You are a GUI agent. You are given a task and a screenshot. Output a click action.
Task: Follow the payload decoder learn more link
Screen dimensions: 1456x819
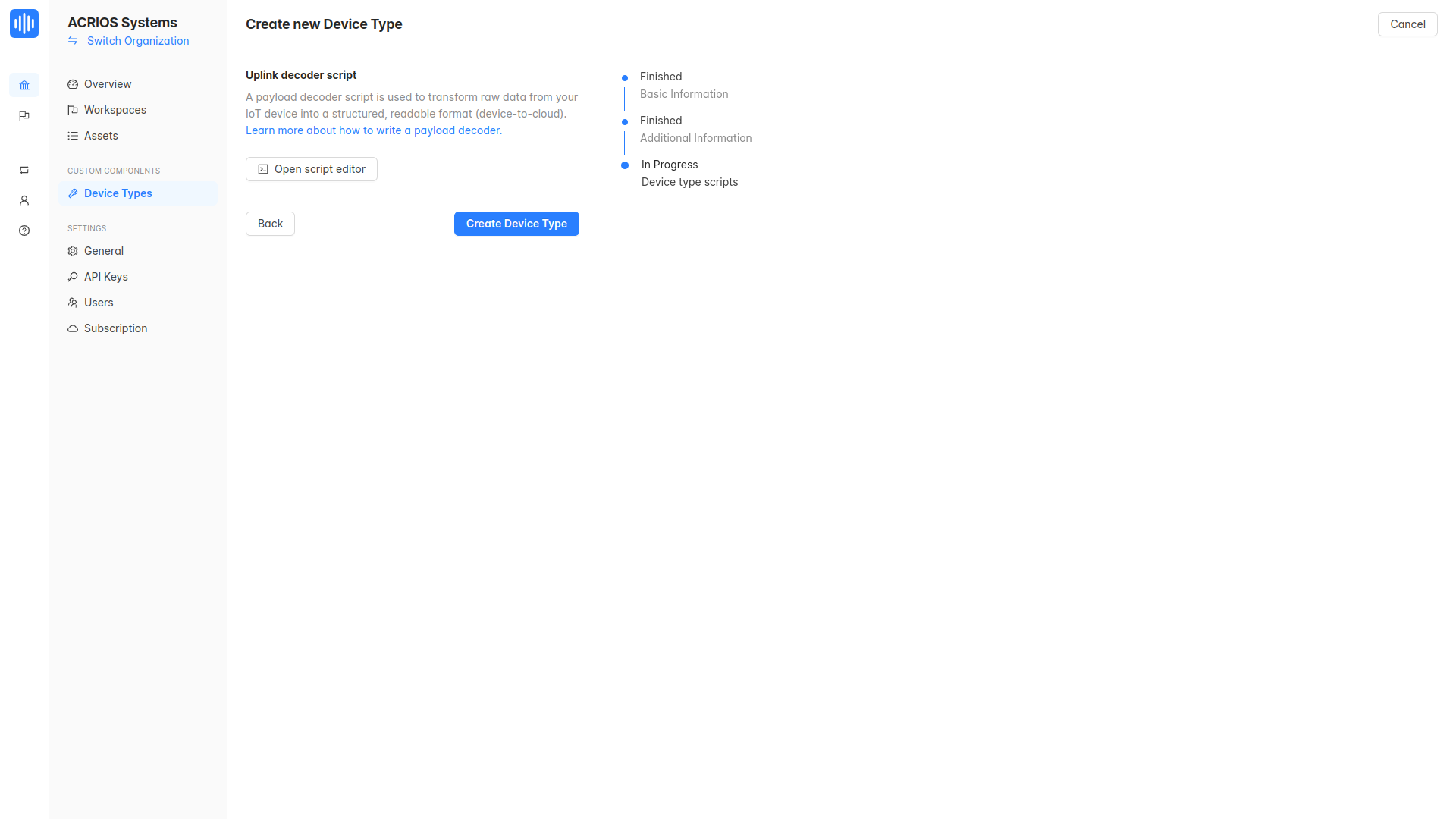pos(374,130)
